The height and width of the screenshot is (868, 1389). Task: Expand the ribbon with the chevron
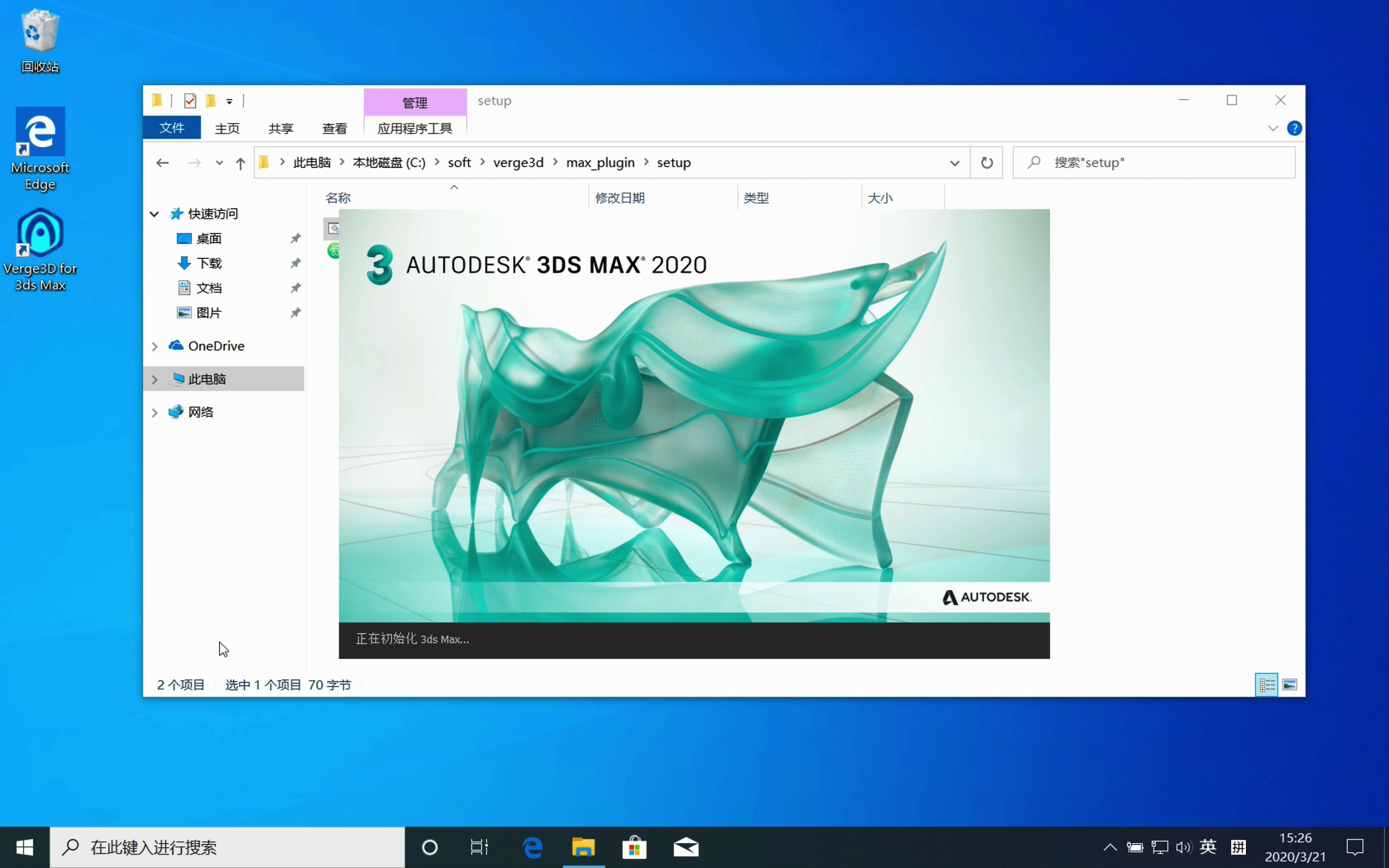pyautogui.click(x=1273, y=128)
